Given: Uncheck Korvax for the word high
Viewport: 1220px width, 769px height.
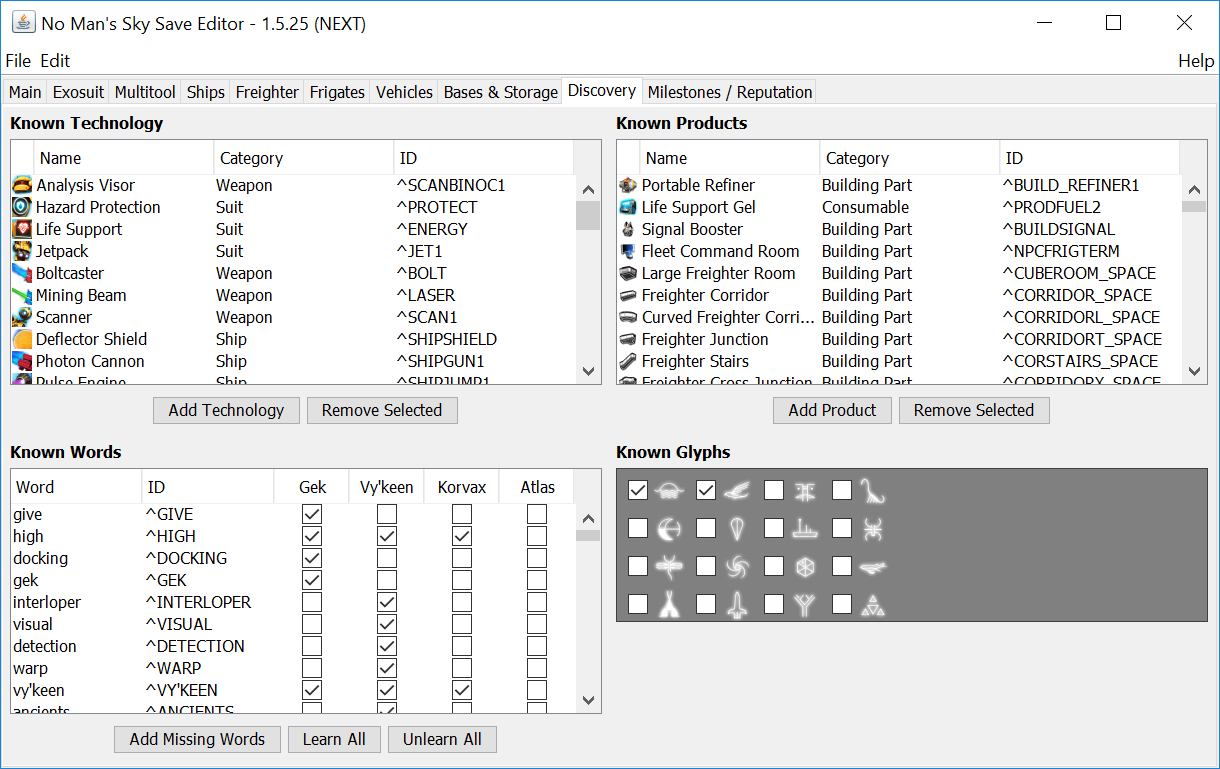Looking at the screenshot, I should tap(462, 536).
